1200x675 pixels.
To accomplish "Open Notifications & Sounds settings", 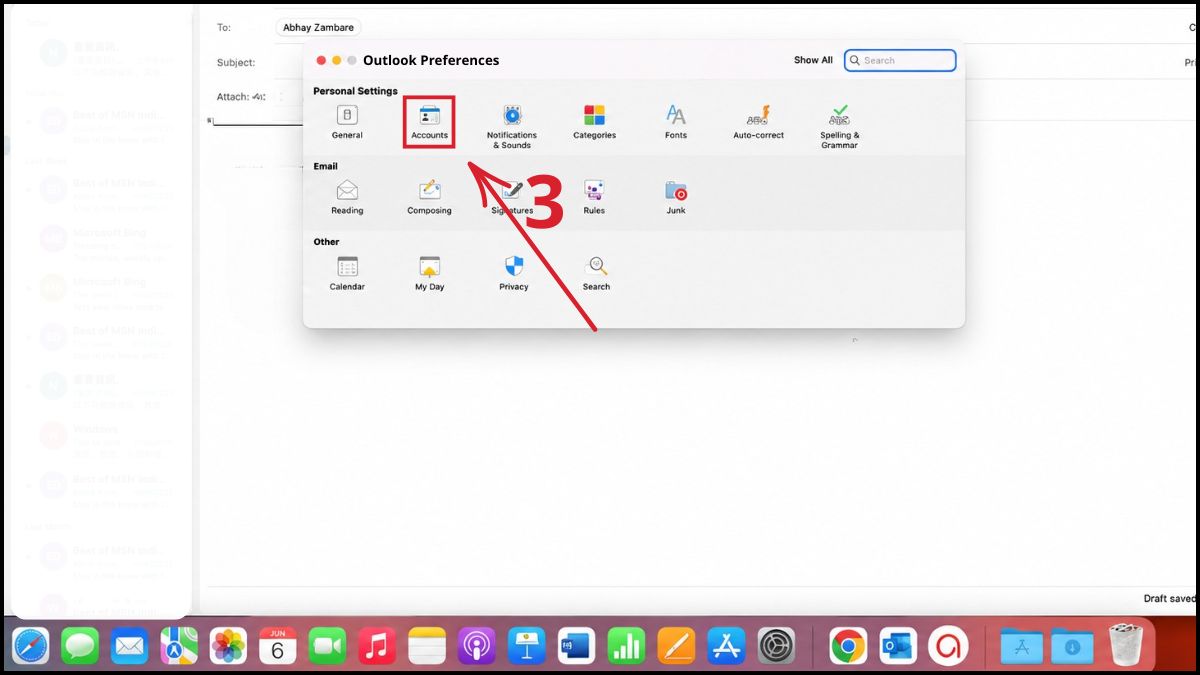I will [x=512, y=127].
